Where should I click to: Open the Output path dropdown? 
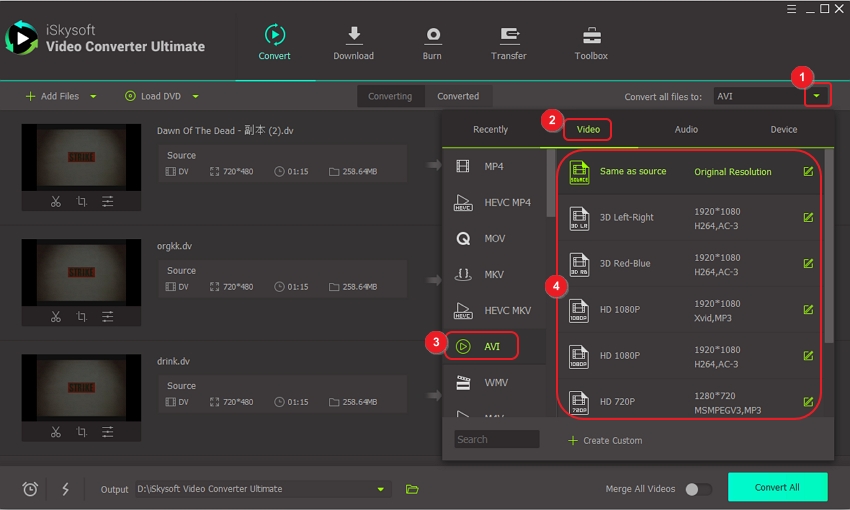[x=380, y=489]
